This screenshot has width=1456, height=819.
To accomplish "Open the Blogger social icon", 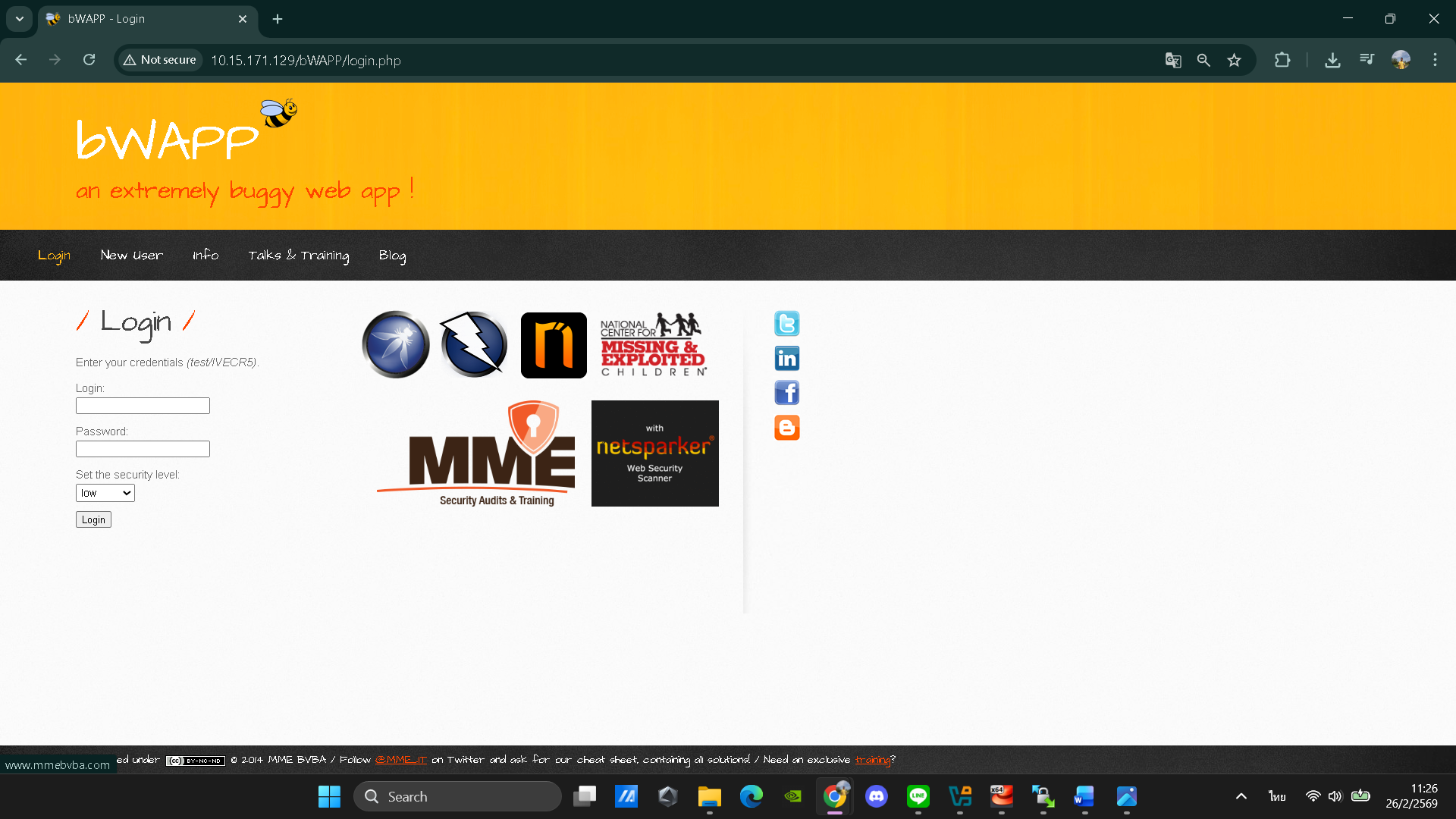I will tap(786, 428).
